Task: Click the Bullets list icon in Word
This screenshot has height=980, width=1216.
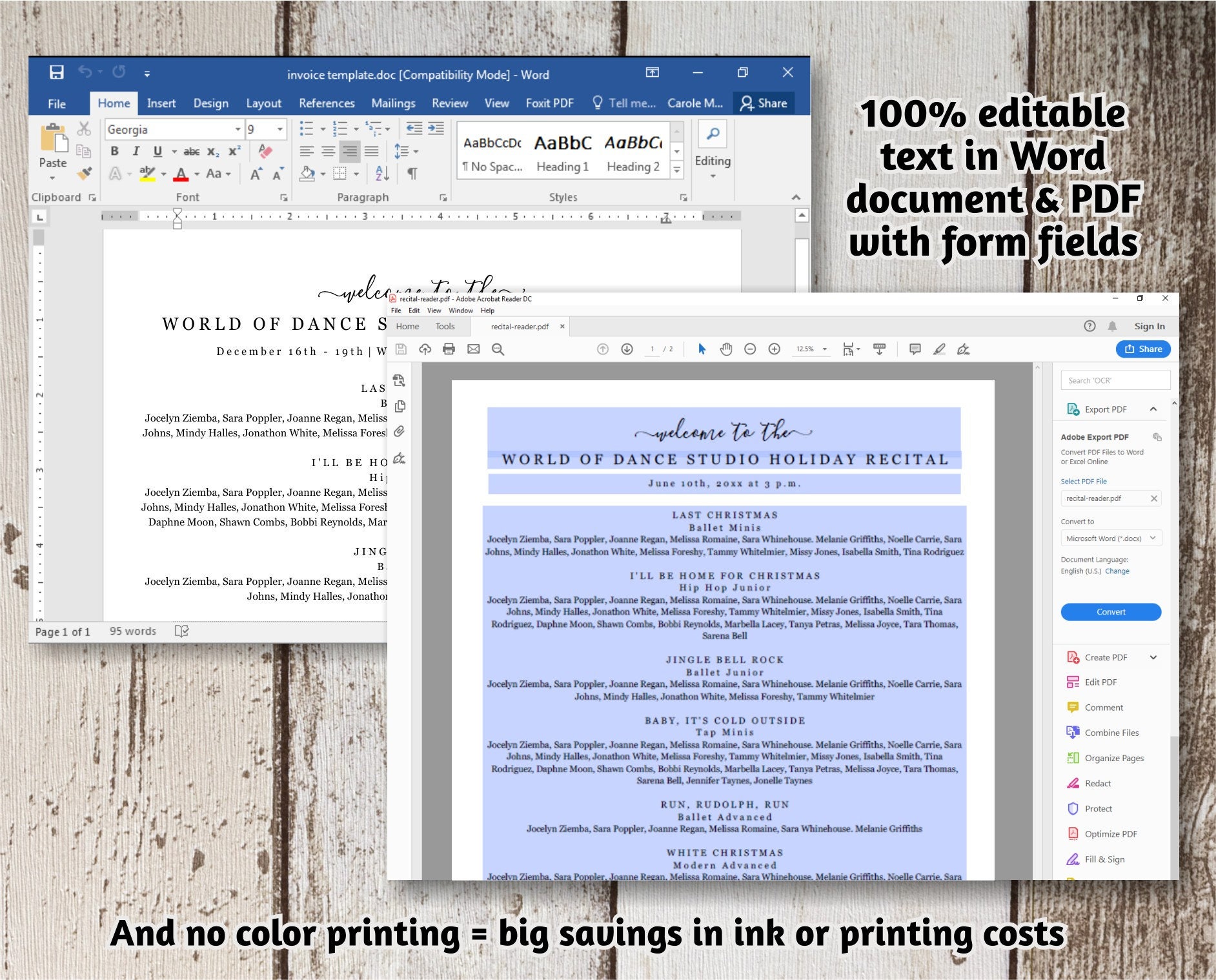Action: [x=307, y=128]
